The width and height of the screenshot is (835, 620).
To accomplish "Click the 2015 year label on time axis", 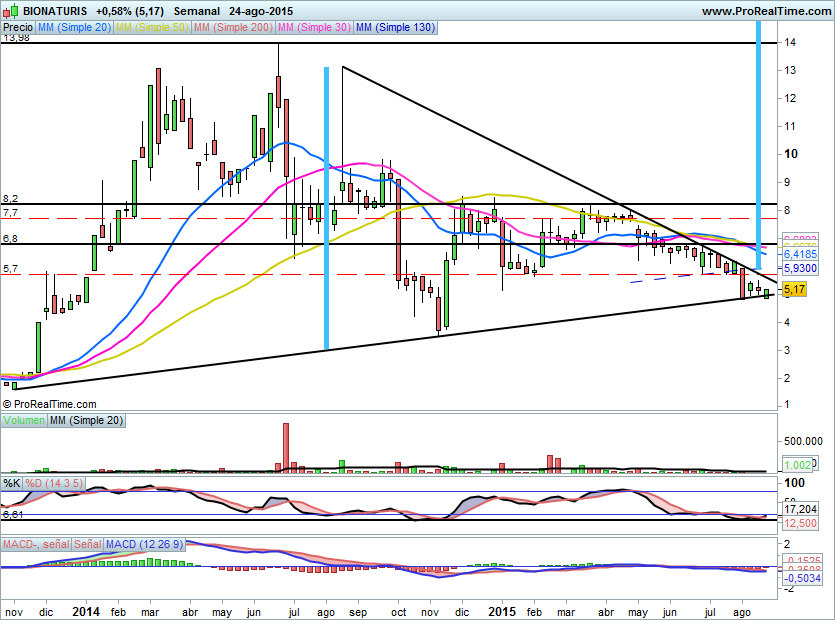I will 502,611.
